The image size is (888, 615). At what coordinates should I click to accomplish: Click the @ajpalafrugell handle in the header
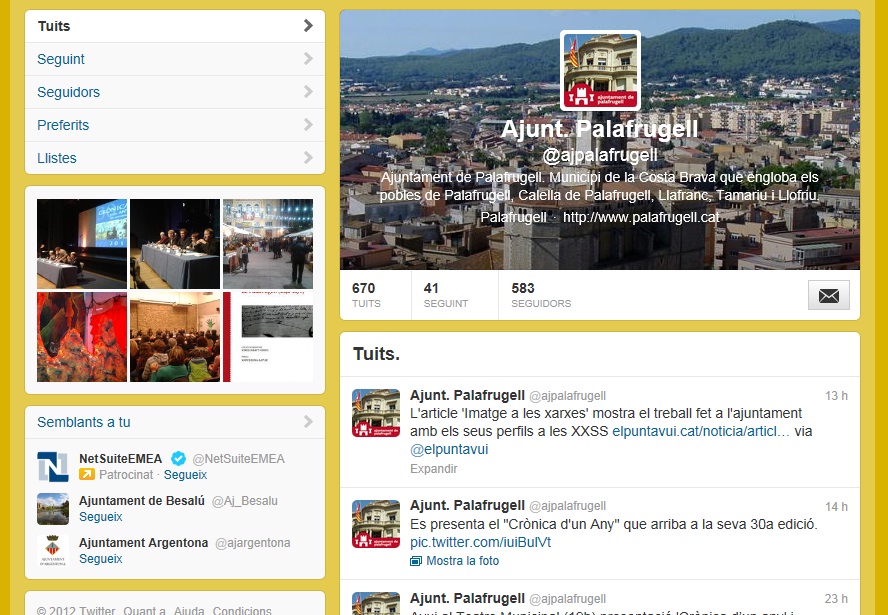click(x=600, y=155)
